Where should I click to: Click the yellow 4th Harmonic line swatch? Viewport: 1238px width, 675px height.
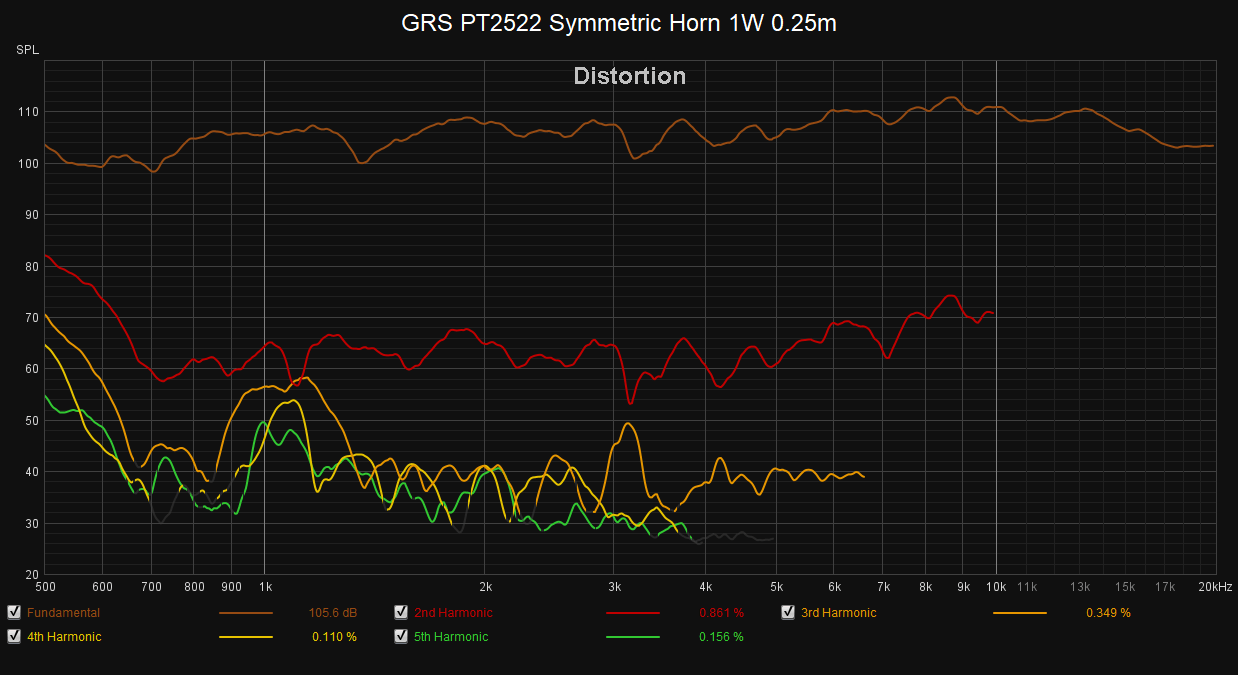tap(246, 636)
